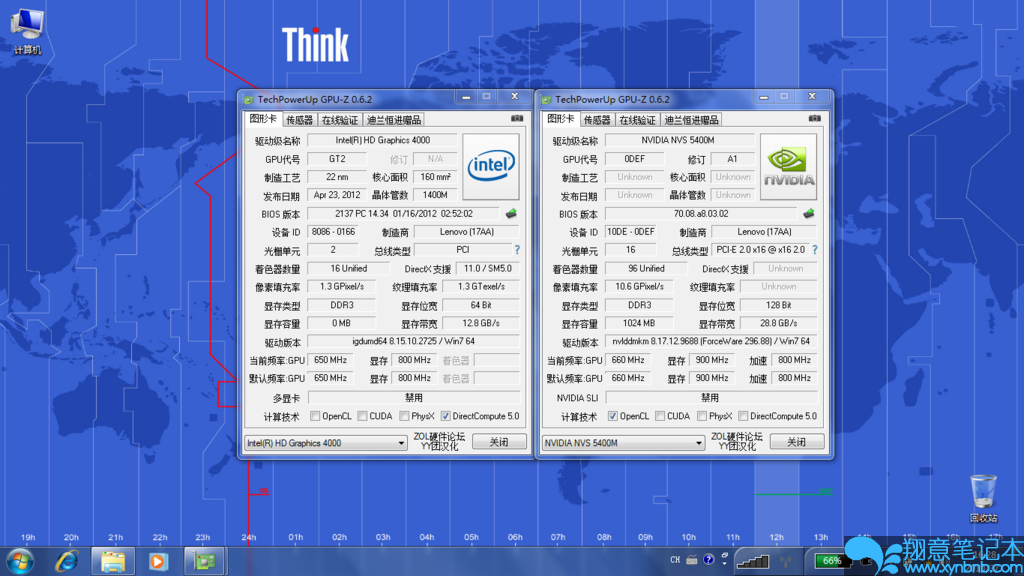Click the NVIDIA NVS 5400M name field
Screen dimensions: 1024x576
[x=679, y=140]
